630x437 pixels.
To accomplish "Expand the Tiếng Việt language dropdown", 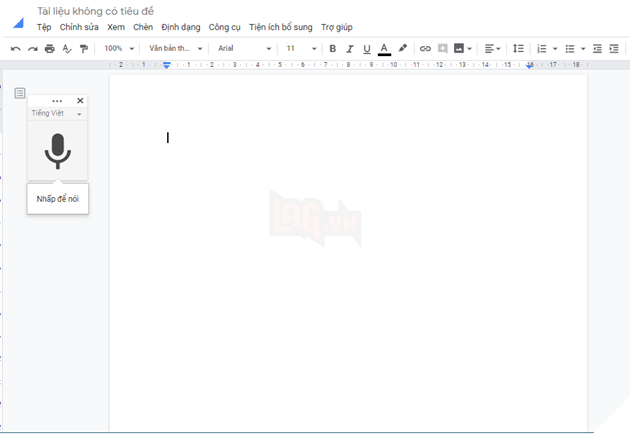I will 57,114.
